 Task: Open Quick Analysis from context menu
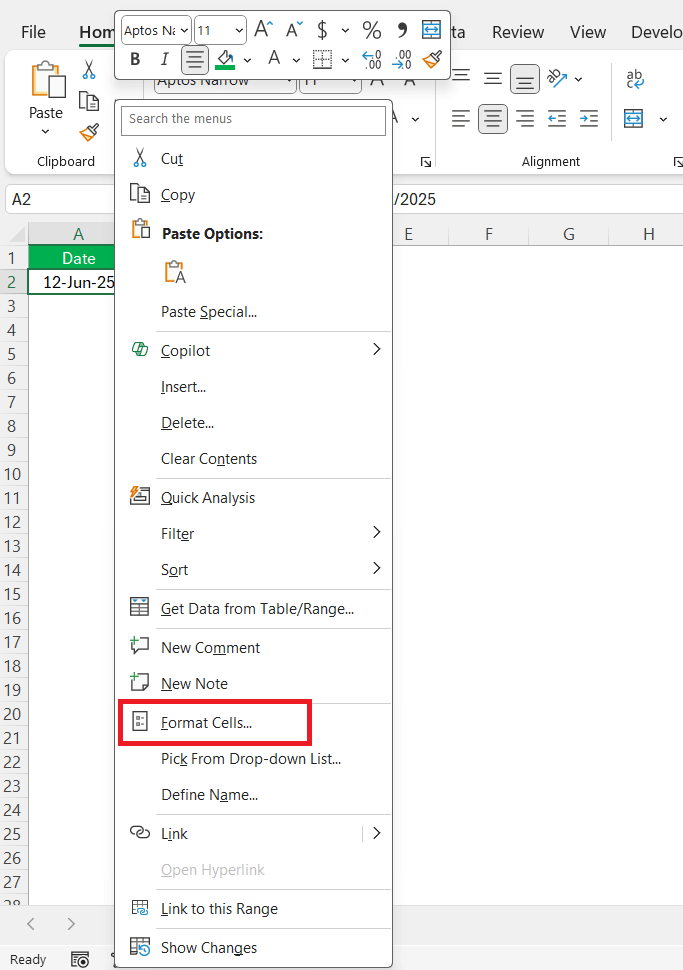coord(254,497)
